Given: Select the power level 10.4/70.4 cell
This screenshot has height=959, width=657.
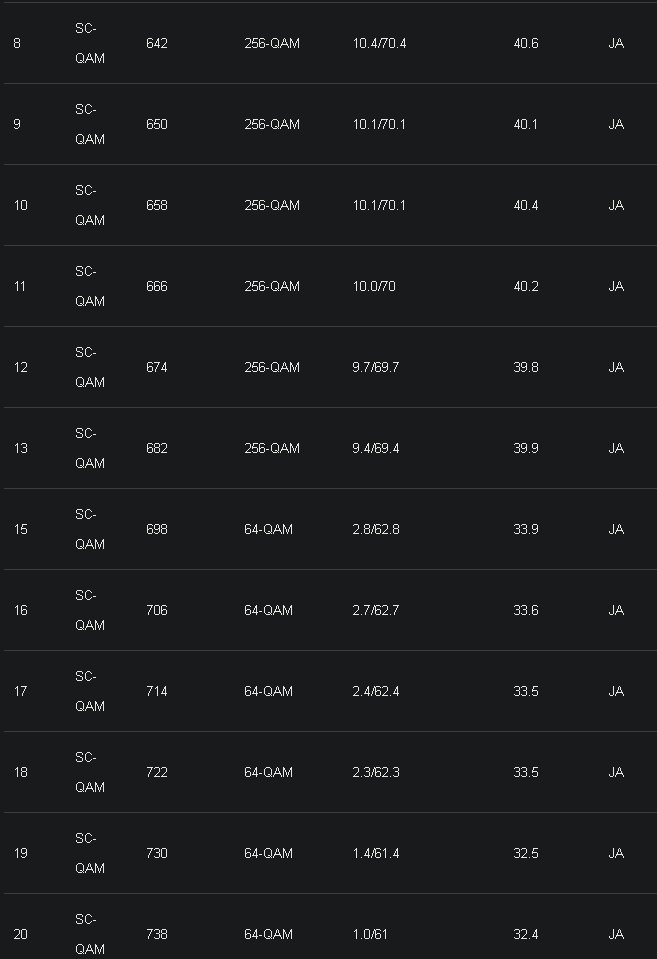Looking at the screenshot, I should coord(379,44).
